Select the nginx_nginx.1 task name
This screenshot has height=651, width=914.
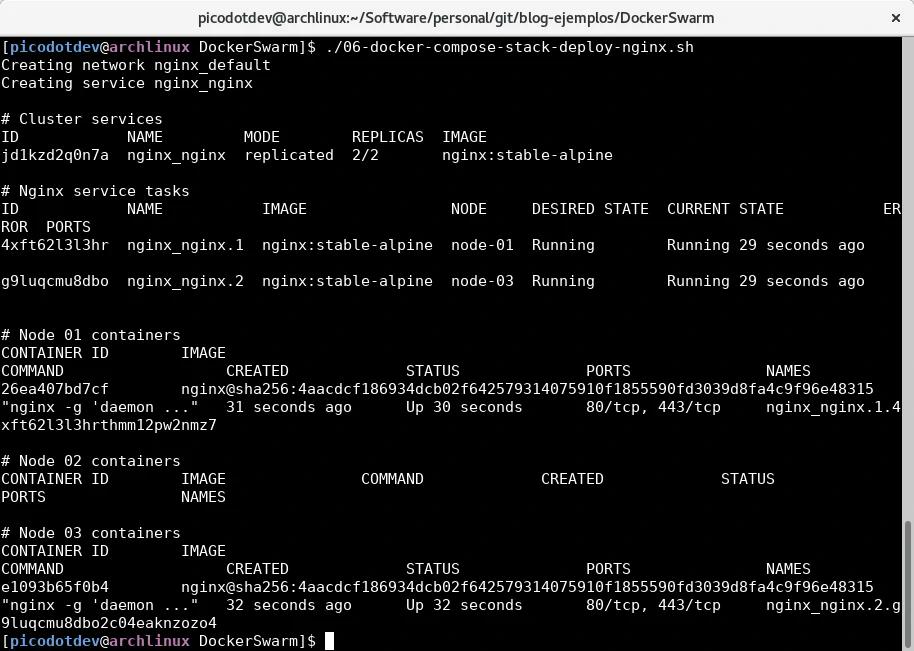click(185, 245)
